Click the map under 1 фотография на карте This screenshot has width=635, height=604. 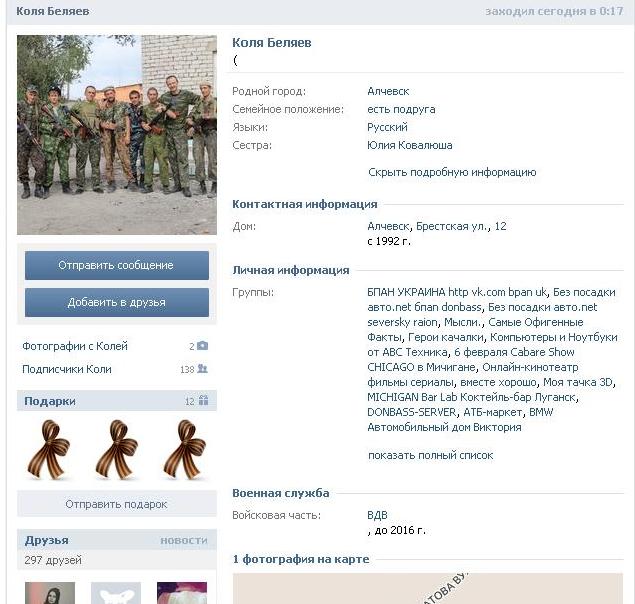click(x=428, y=588)
